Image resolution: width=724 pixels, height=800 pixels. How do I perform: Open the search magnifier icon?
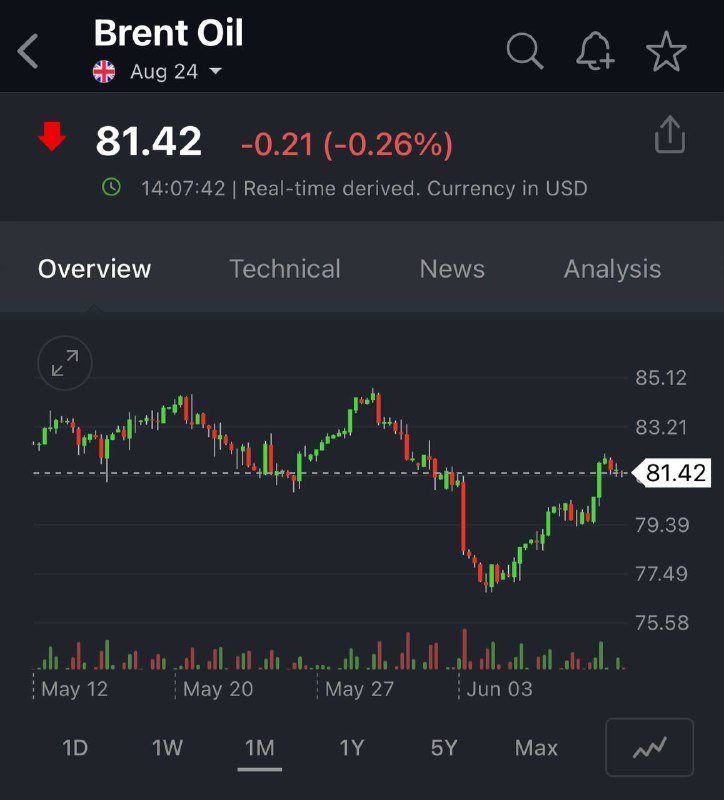click(x=524, y=50)
